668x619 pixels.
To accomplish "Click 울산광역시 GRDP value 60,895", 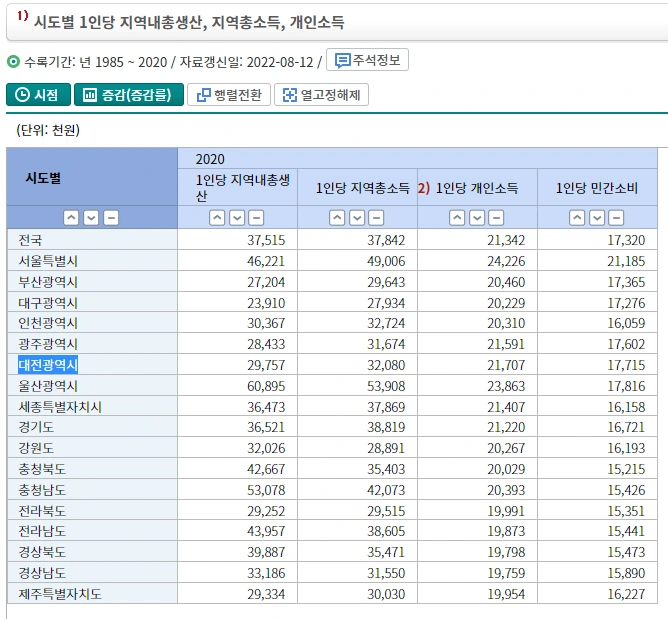I will pos(266,386).
